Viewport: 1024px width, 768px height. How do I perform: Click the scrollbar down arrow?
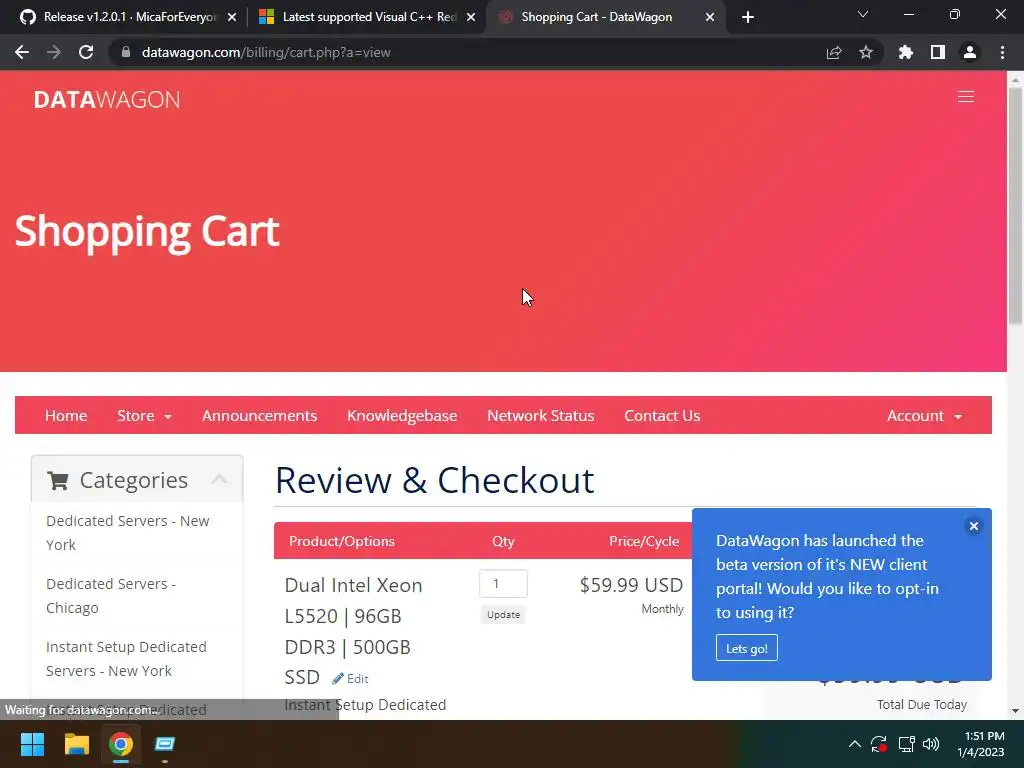pos(1015,711)
